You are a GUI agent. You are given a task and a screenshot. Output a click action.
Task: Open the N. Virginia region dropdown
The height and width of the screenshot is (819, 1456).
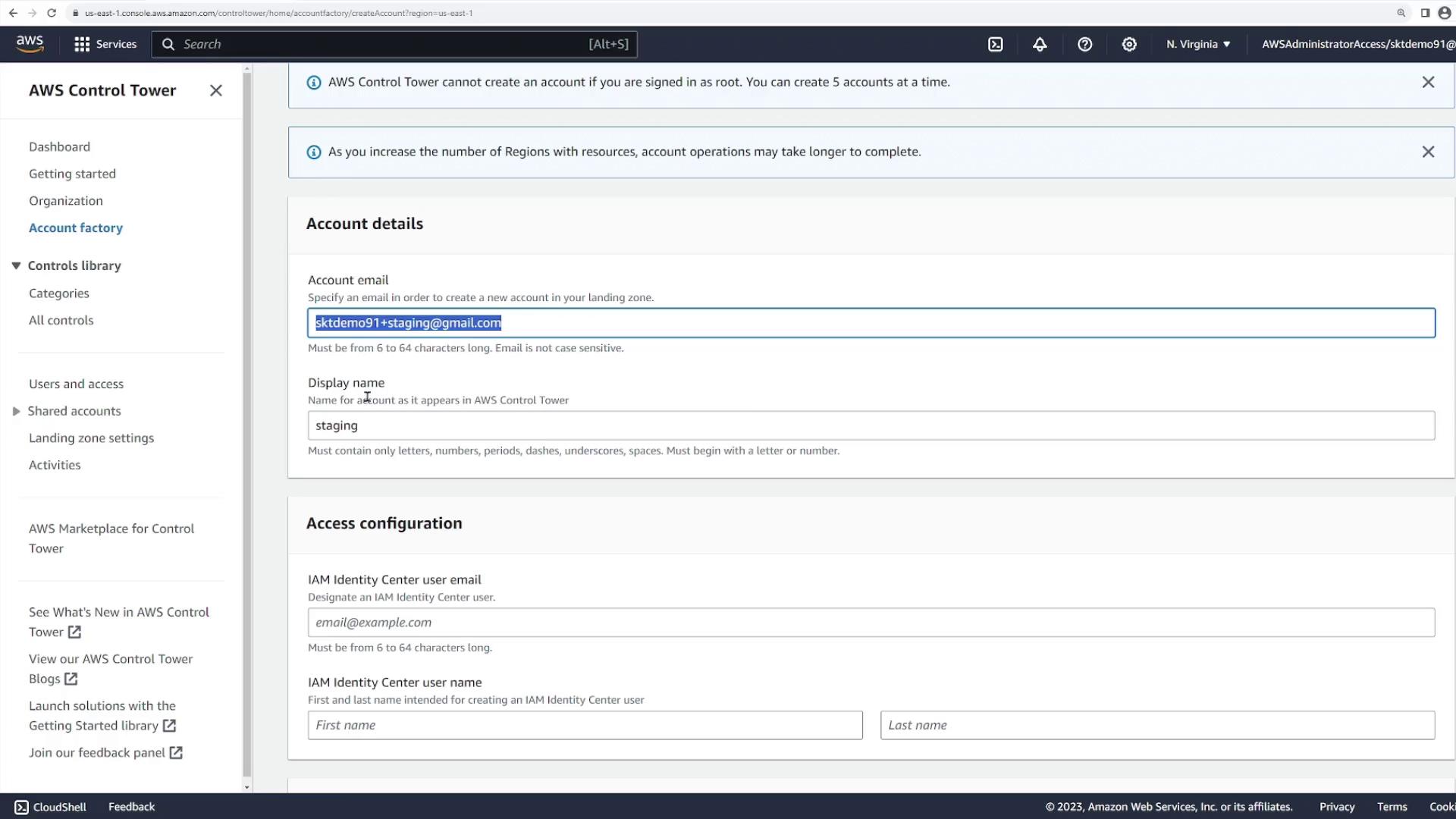point(1198,45)
